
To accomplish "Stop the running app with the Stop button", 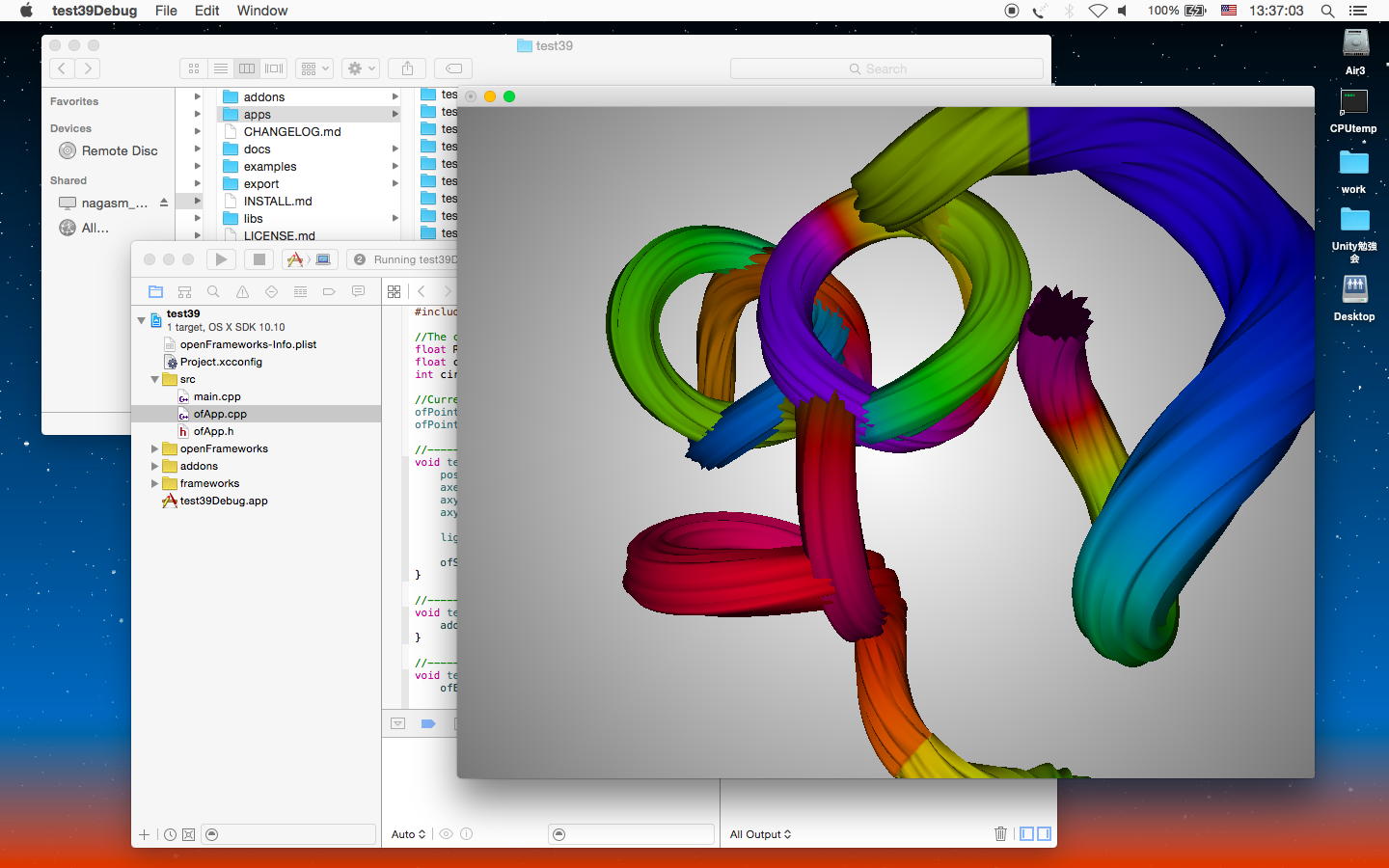I will pyautogui.click(x=259, y=259).
